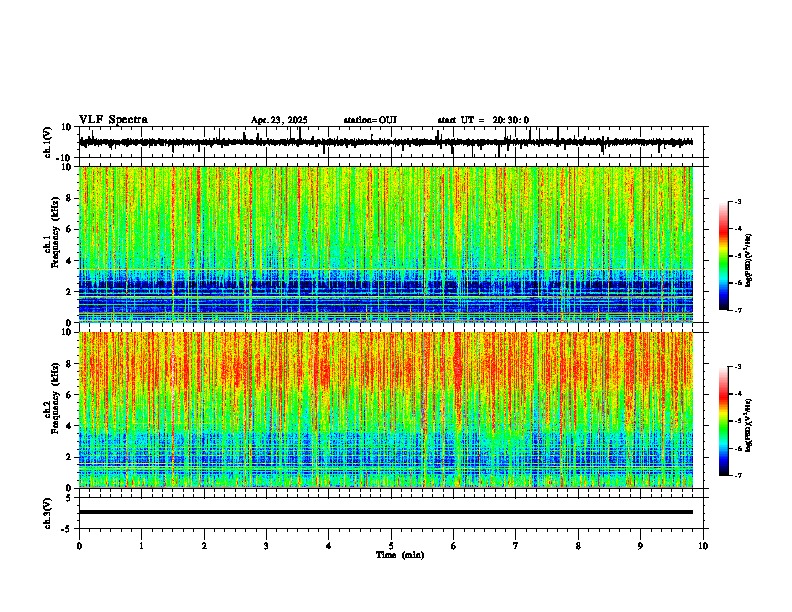This screenshot has height=612, width=792.
Task: Select the date text "Apr. 23, 2025"
Action: 279,120
